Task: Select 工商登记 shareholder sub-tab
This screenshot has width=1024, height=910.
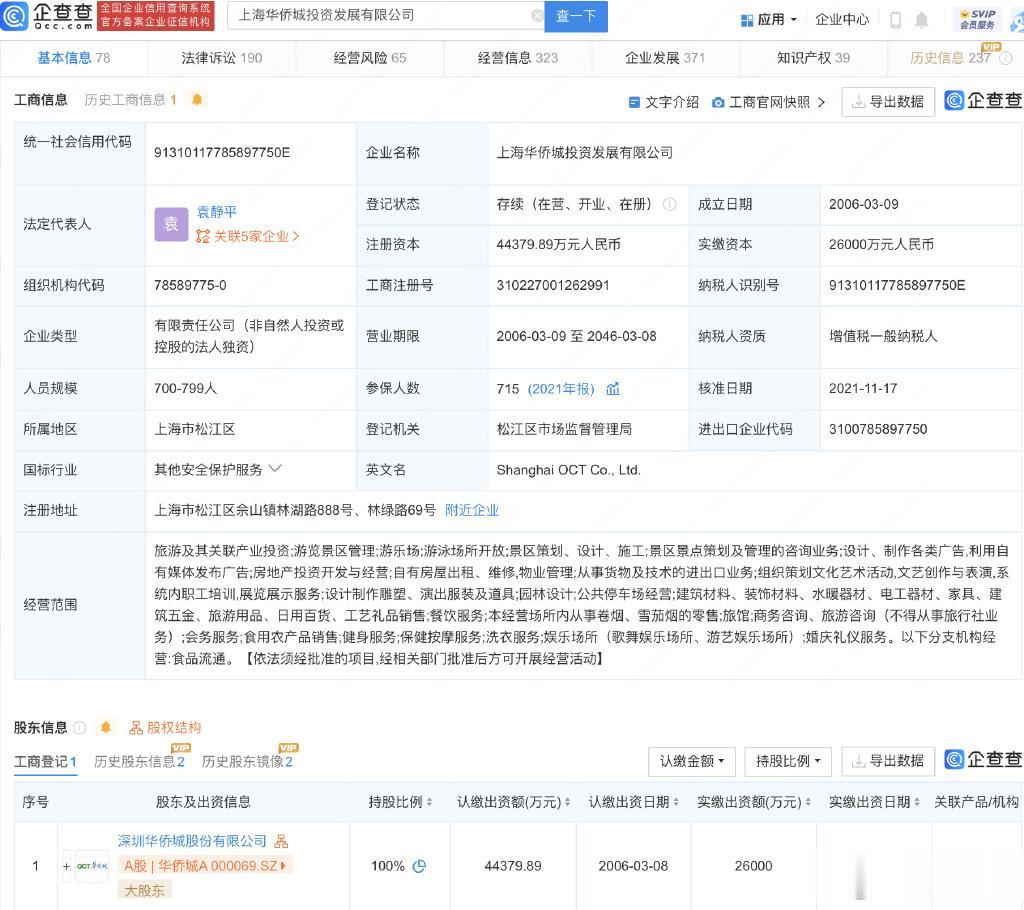Action: [45, 762]
